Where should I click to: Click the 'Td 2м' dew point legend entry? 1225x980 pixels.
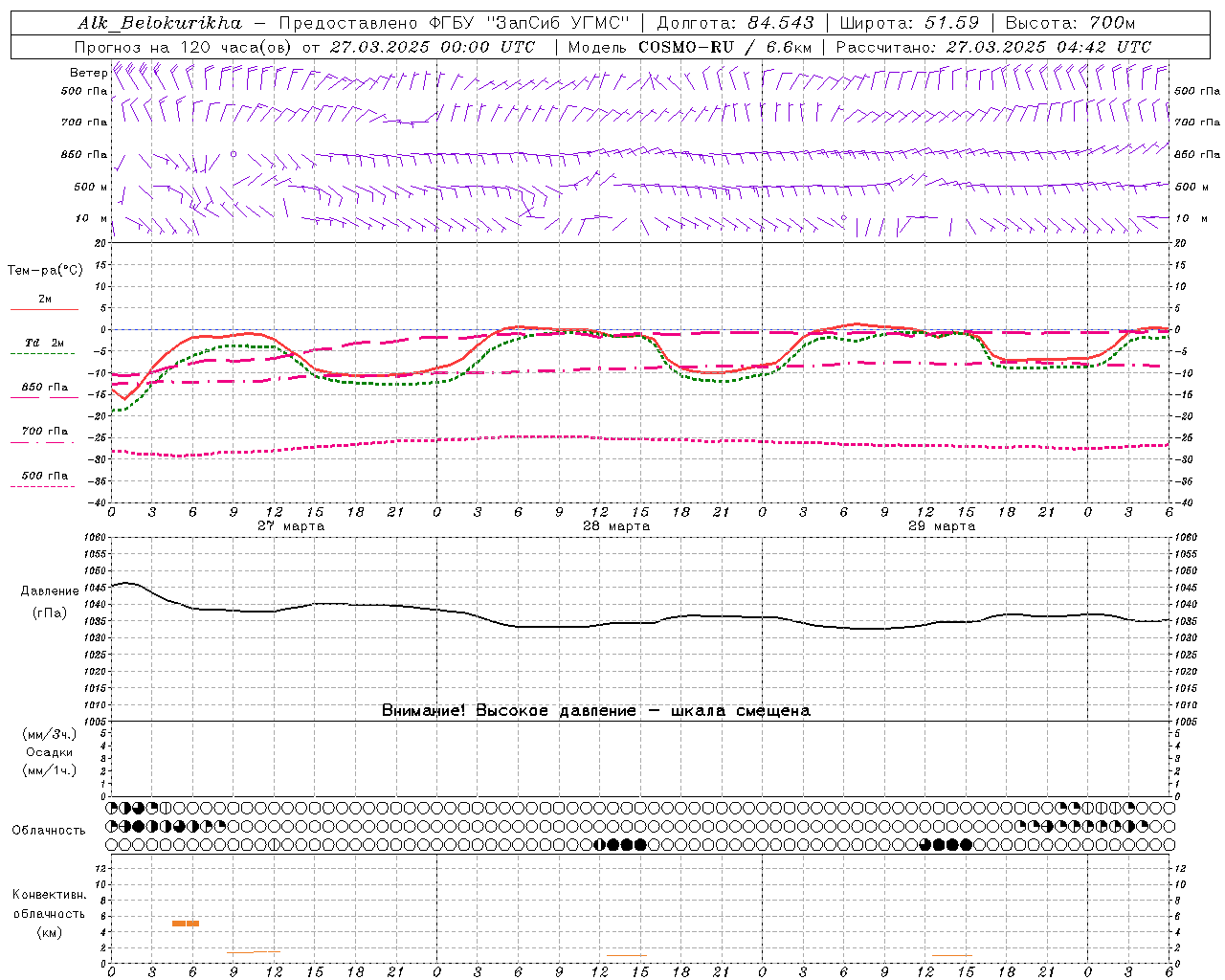pyautogui.click(x=45, y=343)
